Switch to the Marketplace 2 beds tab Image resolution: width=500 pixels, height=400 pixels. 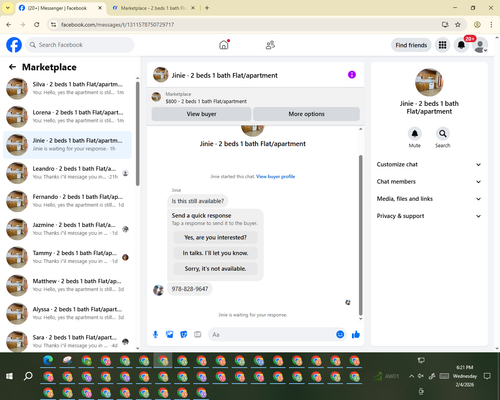153,8
